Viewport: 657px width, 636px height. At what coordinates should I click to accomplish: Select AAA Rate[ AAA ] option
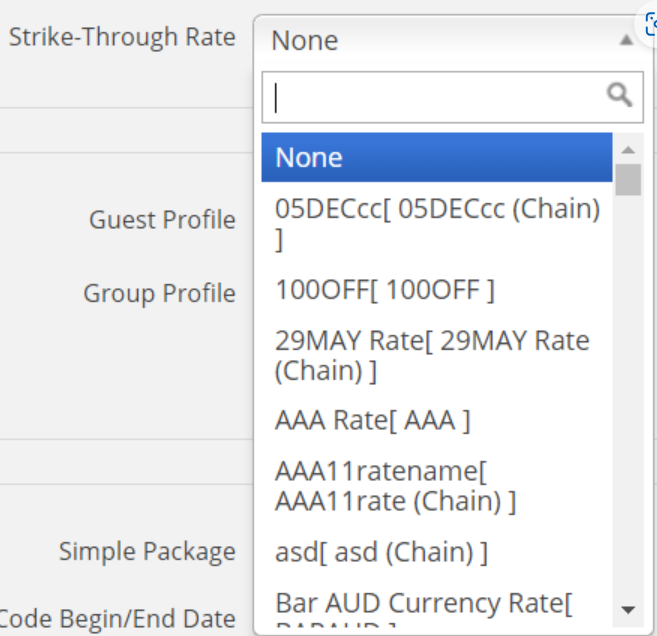pyautogui.click(x=437, y=420)
